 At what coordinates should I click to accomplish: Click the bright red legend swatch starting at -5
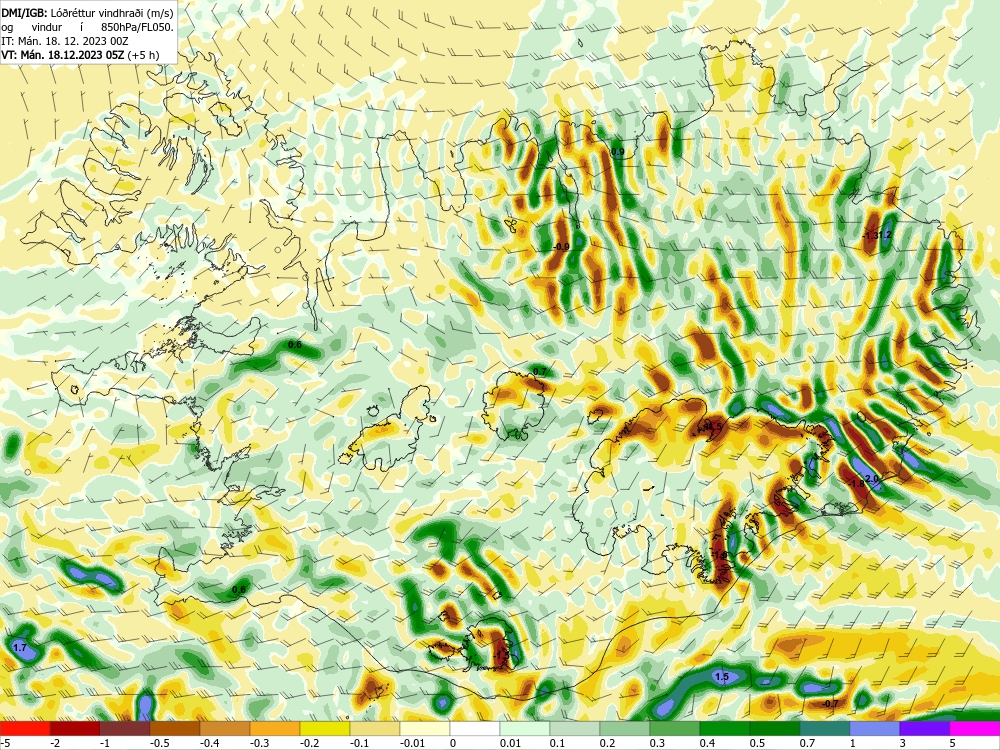click(x=25, y=729)
